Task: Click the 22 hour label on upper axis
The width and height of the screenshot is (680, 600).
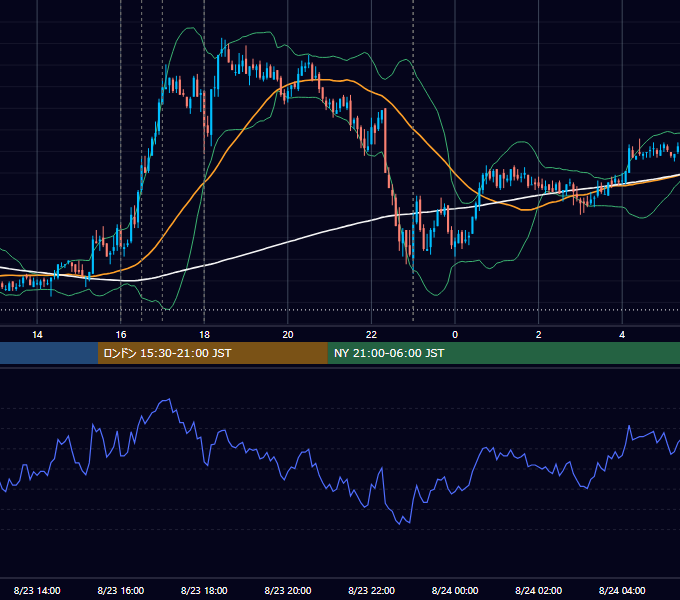Action: click(372, 335)
